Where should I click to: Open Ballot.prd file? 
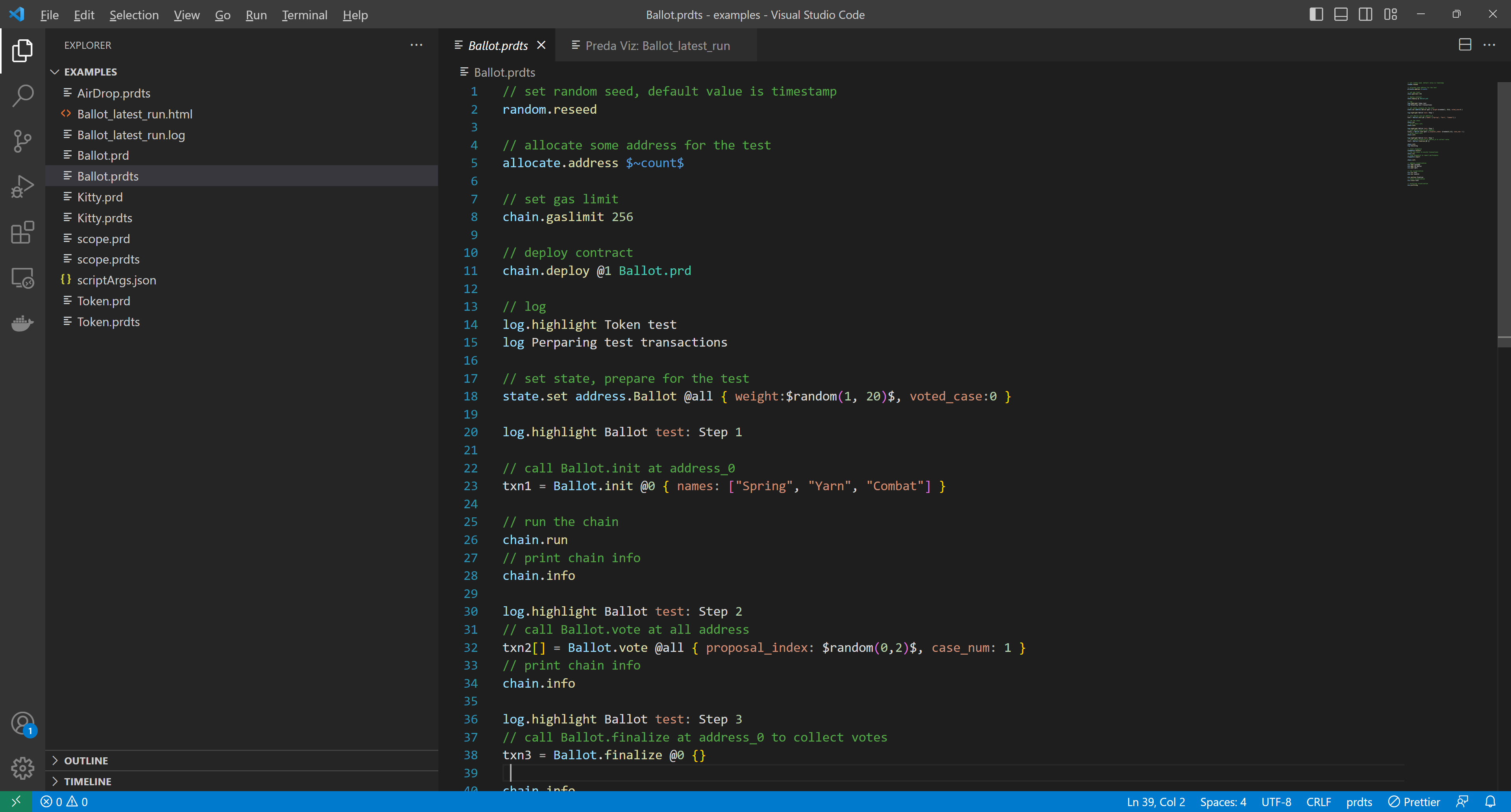(x=242, y=155)
